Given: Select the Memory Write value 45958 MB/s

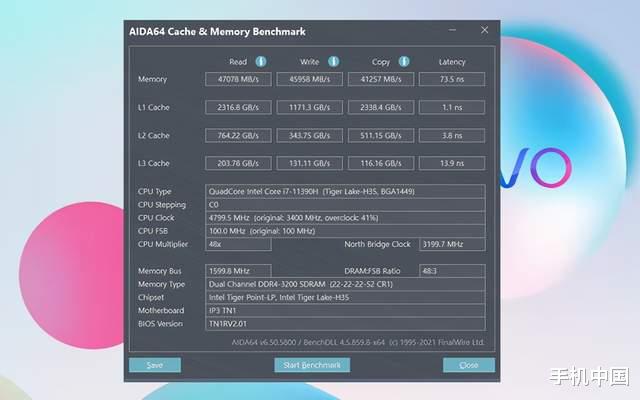Looking at the screenshot, I should click(x=309, y=79).
